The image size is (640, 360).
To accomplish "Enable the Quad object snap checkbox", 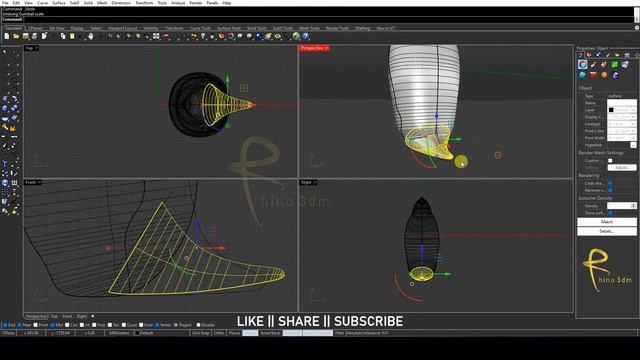I will 124,325.
